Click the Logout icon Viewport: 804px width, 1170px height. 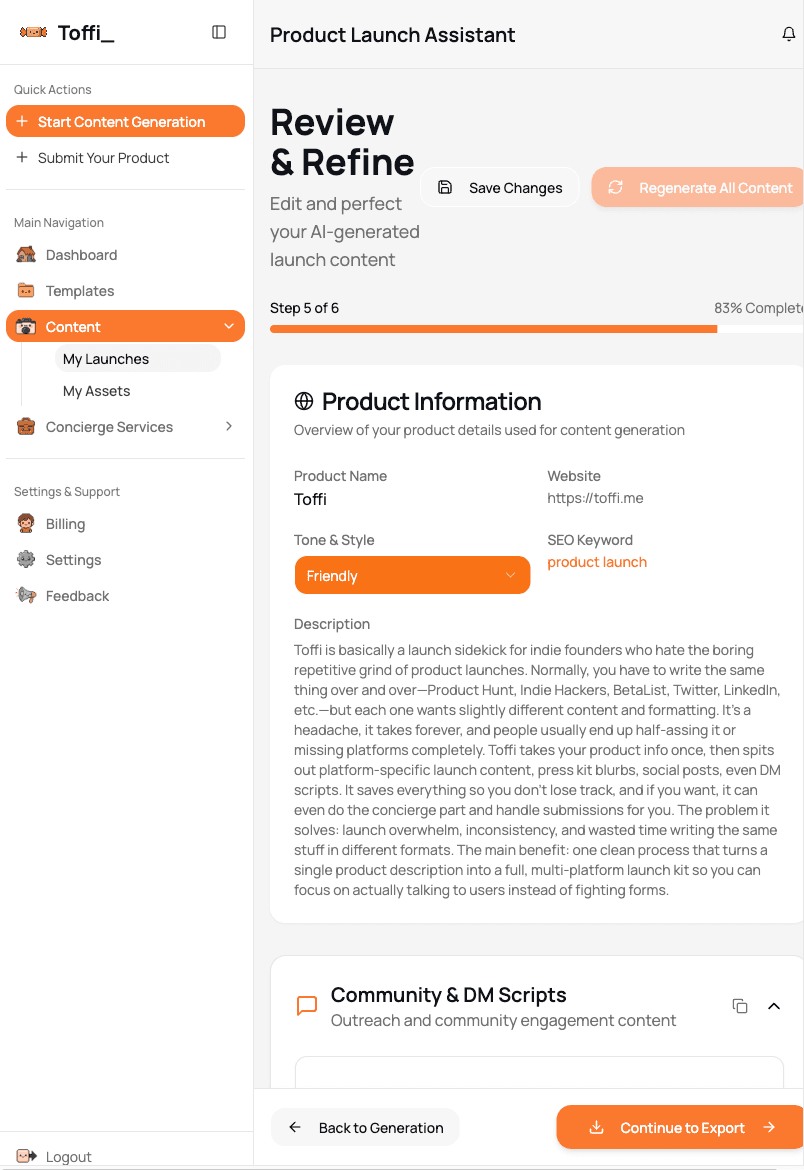(x=26, y=1156)
